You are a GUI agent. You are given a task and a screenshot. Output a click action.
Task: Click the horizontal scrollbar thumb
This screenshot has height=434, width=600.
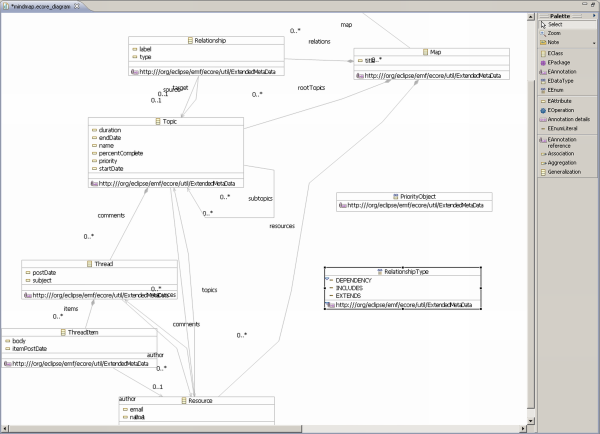[155, 429]
